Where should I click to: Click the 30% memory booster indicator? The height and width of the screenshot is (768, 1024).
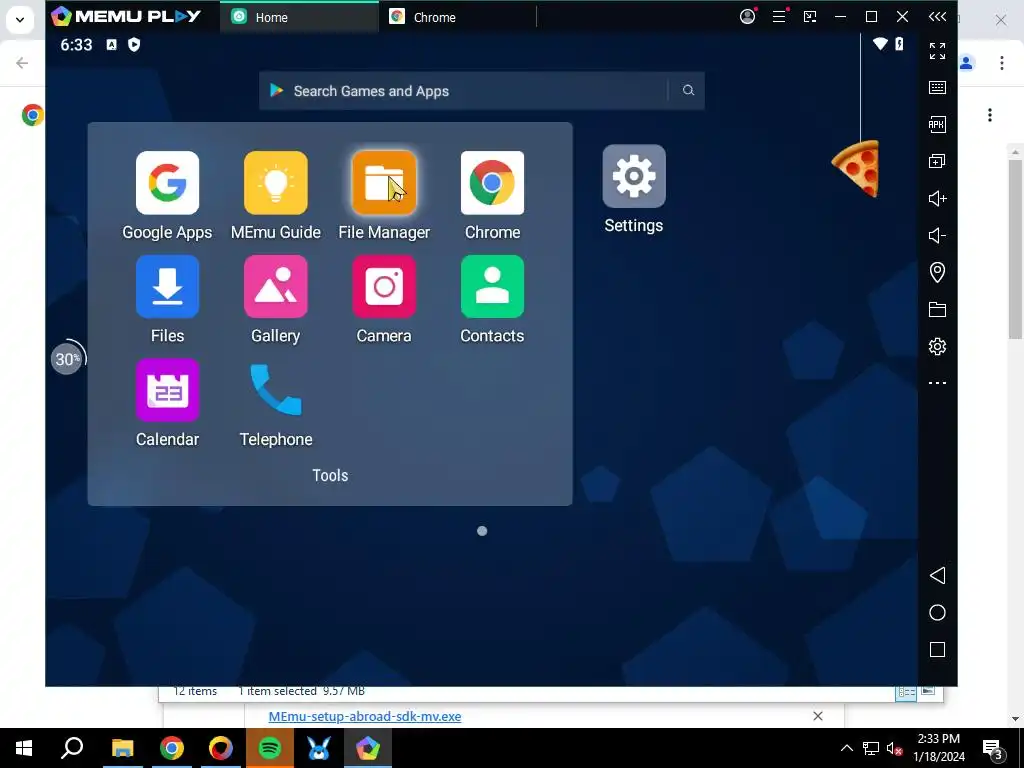68,359
